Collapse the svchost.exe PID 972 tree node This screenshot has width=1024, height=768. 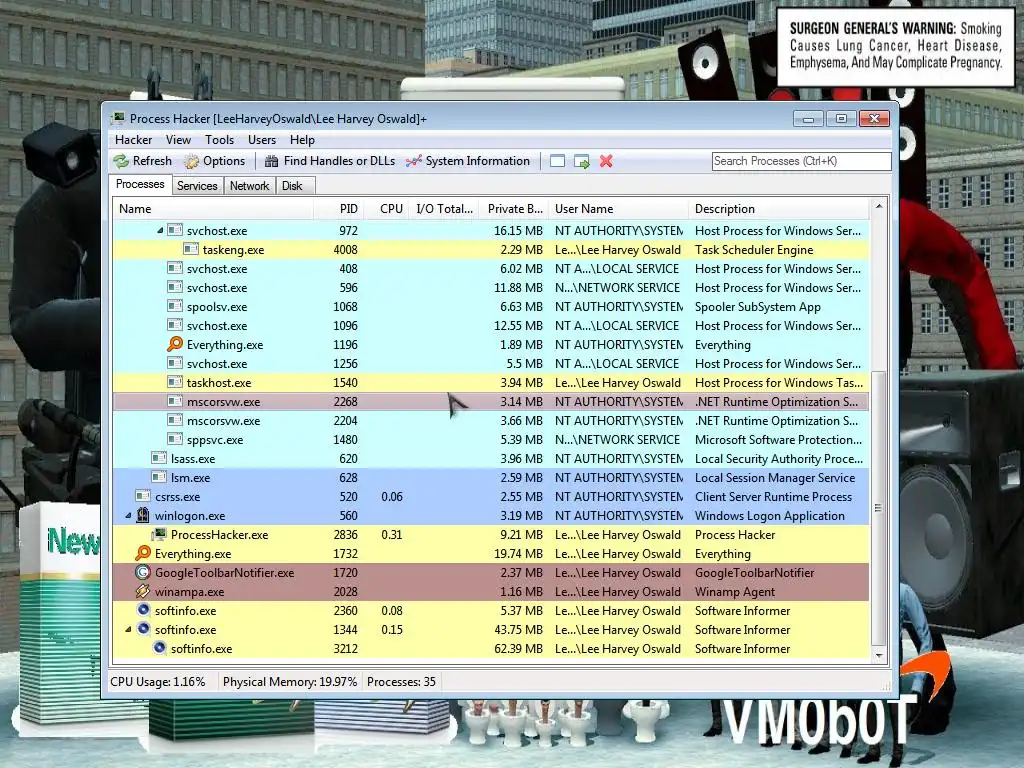tap(160, 230)
